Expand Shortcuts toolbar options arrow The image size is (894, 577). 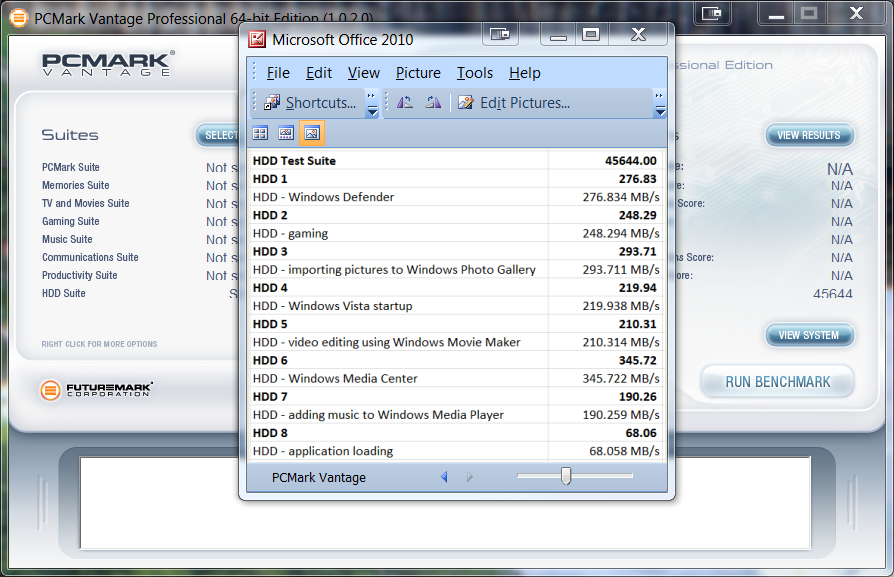tap(372, 104)
